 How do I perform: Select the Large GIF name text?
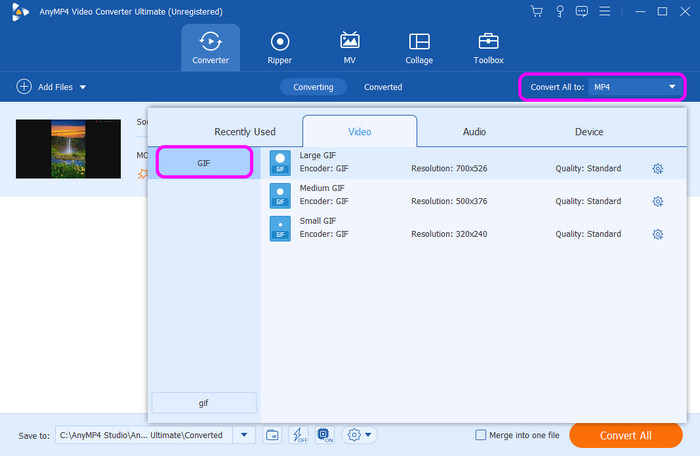pyautogui.click(x=317, y=155)
